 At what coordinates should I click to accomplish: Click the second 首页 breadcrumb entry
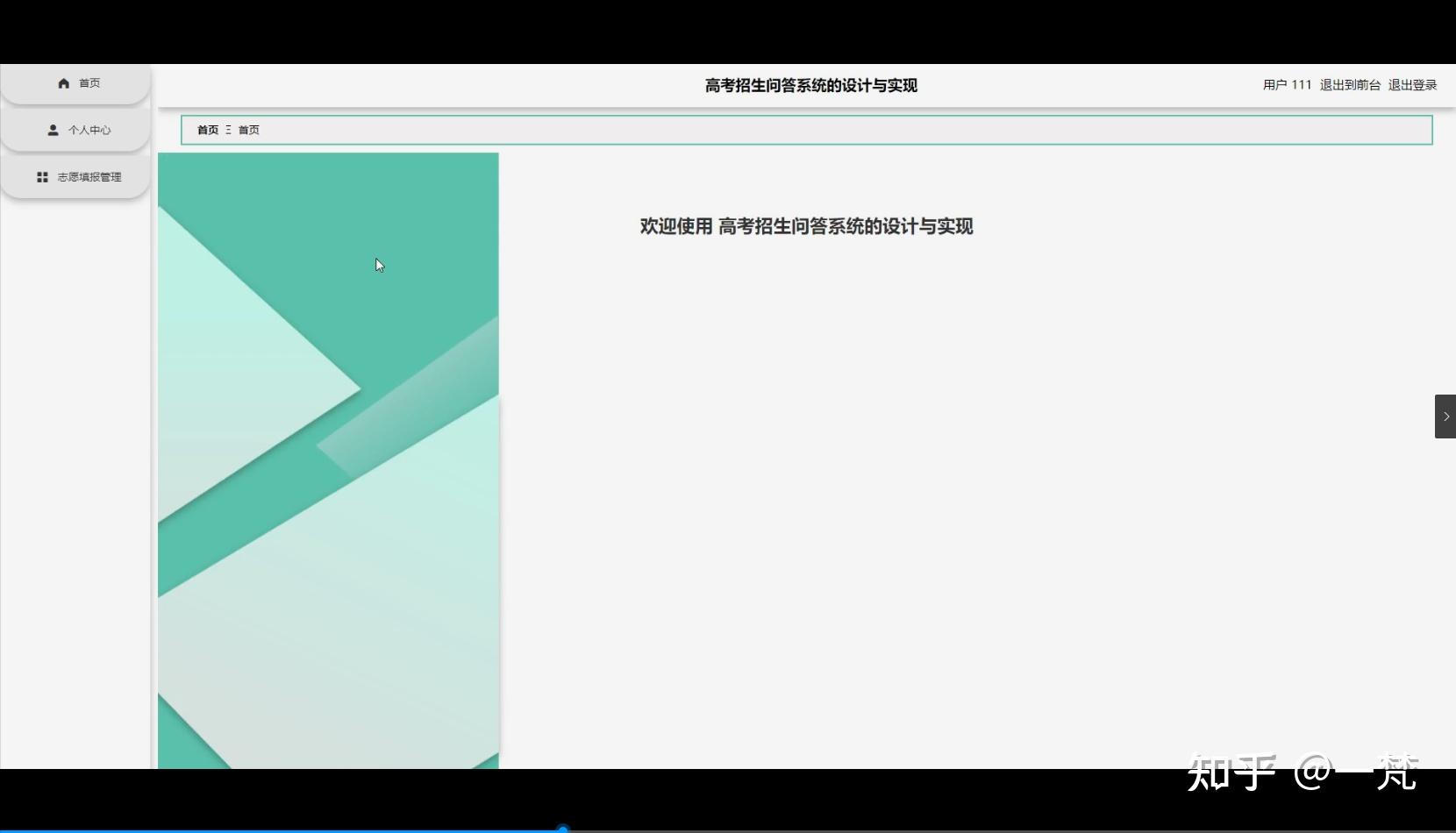click(246, 129)
